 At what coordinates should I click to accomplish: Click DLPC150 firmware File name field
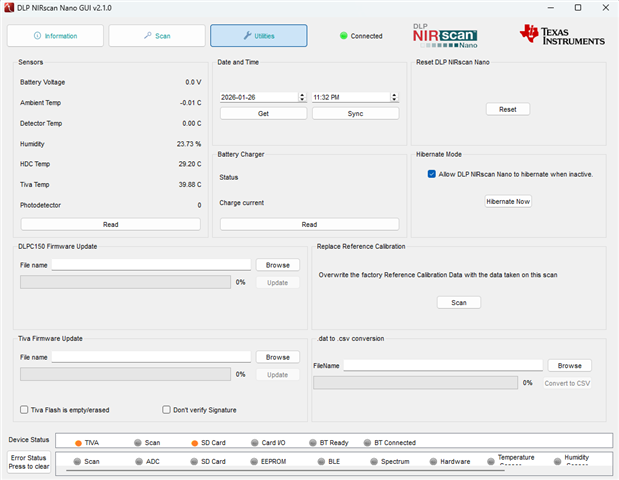151,265
